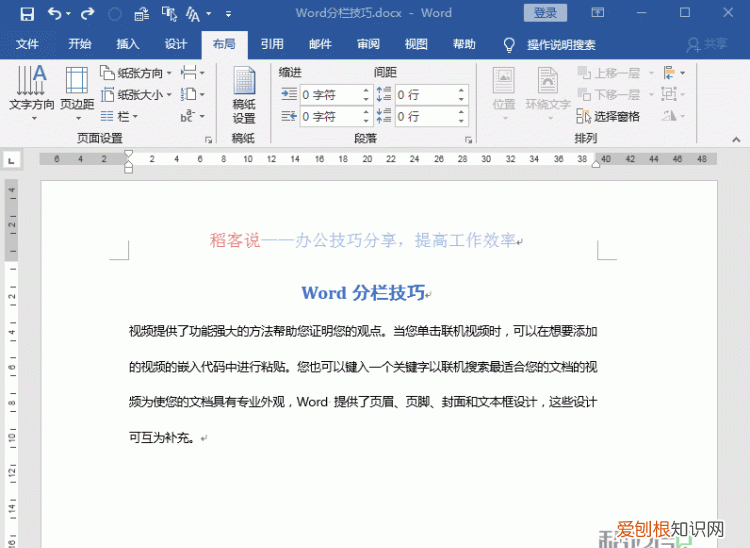Switch to the 审阅 tab

click(368, 44)
